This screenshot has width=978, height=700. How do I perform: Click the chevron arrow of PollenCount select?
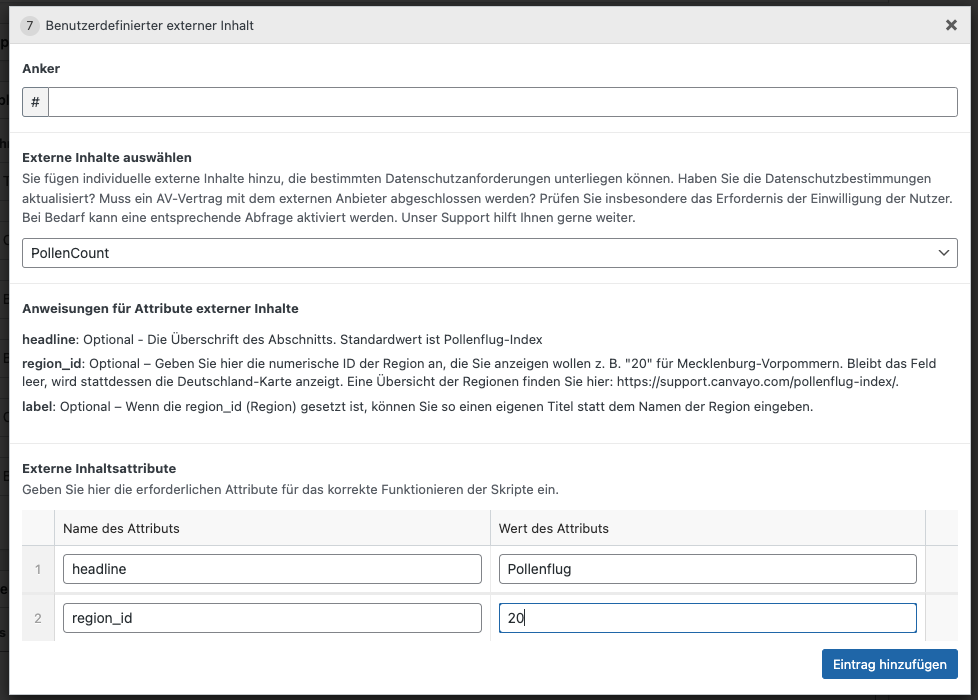point(944,253)
